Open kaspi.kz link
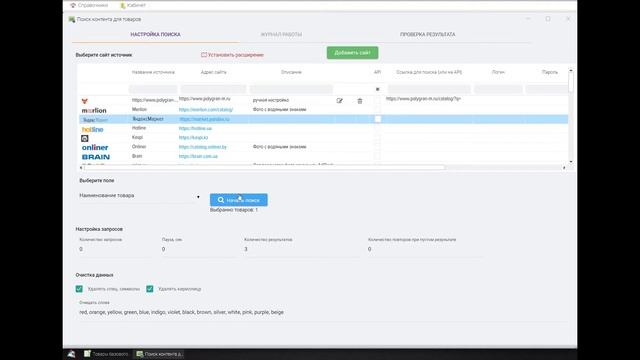 [x=193, y=138]
